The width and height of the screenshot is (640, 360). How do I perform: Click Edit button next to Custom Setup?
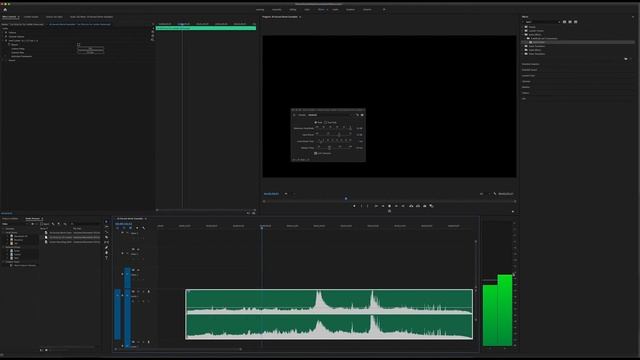tap(90, 49)
